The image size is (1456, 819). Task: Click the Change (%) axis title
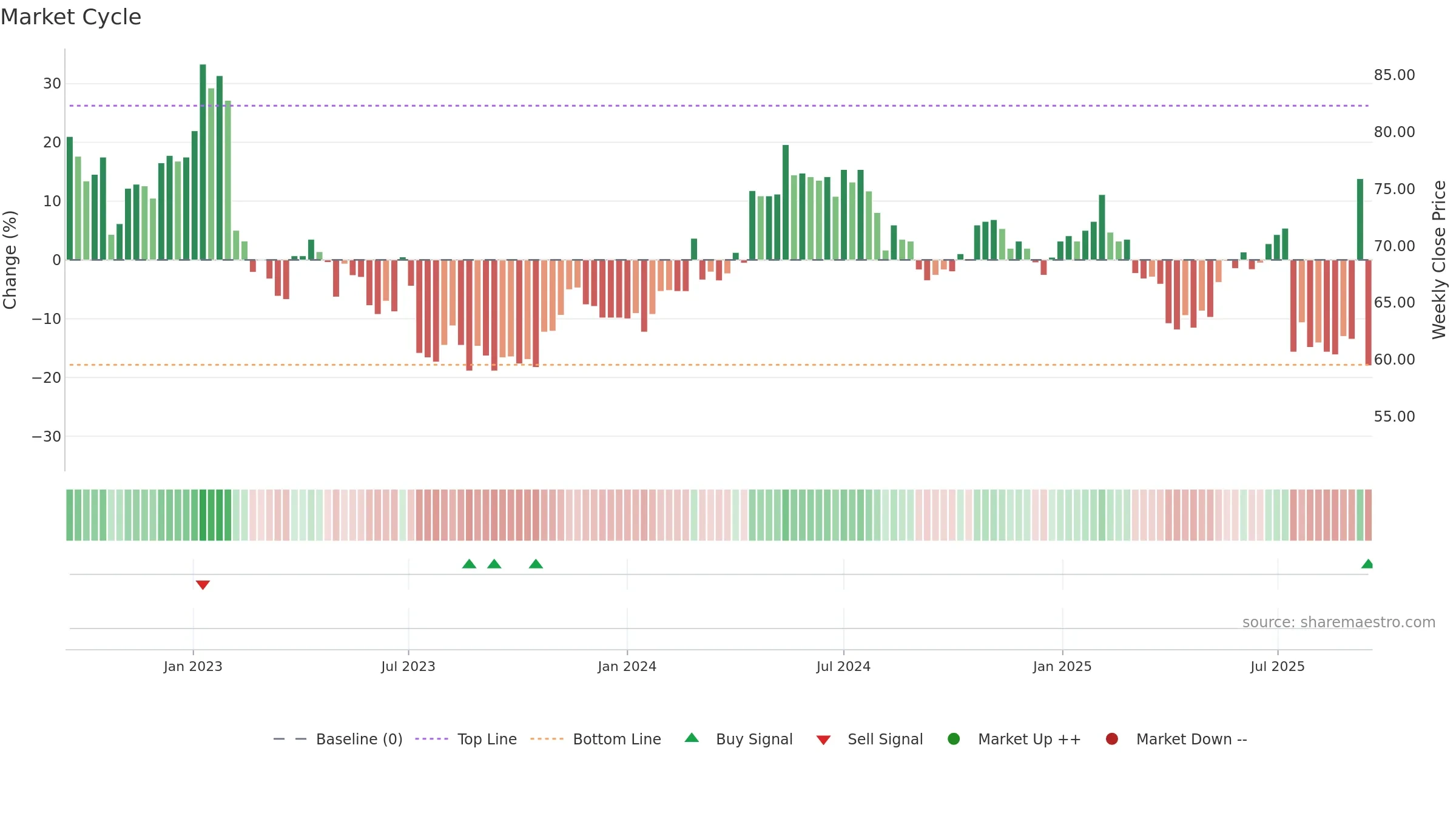tap(10, 260)
